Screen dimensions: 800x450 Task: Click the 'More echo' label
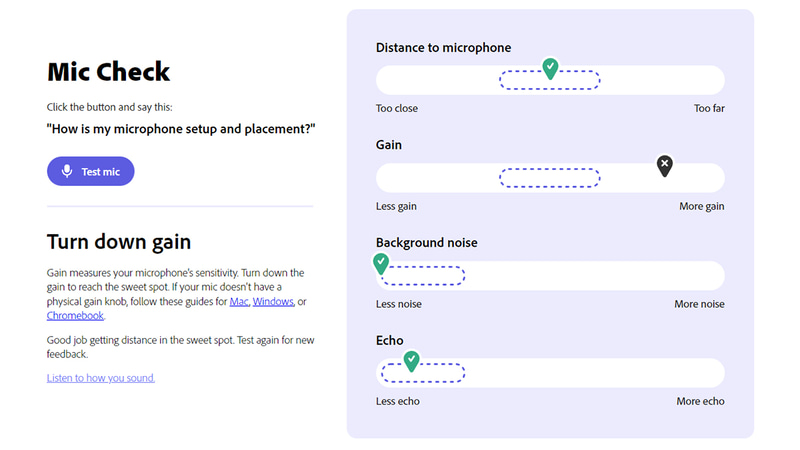coord(700,401)
